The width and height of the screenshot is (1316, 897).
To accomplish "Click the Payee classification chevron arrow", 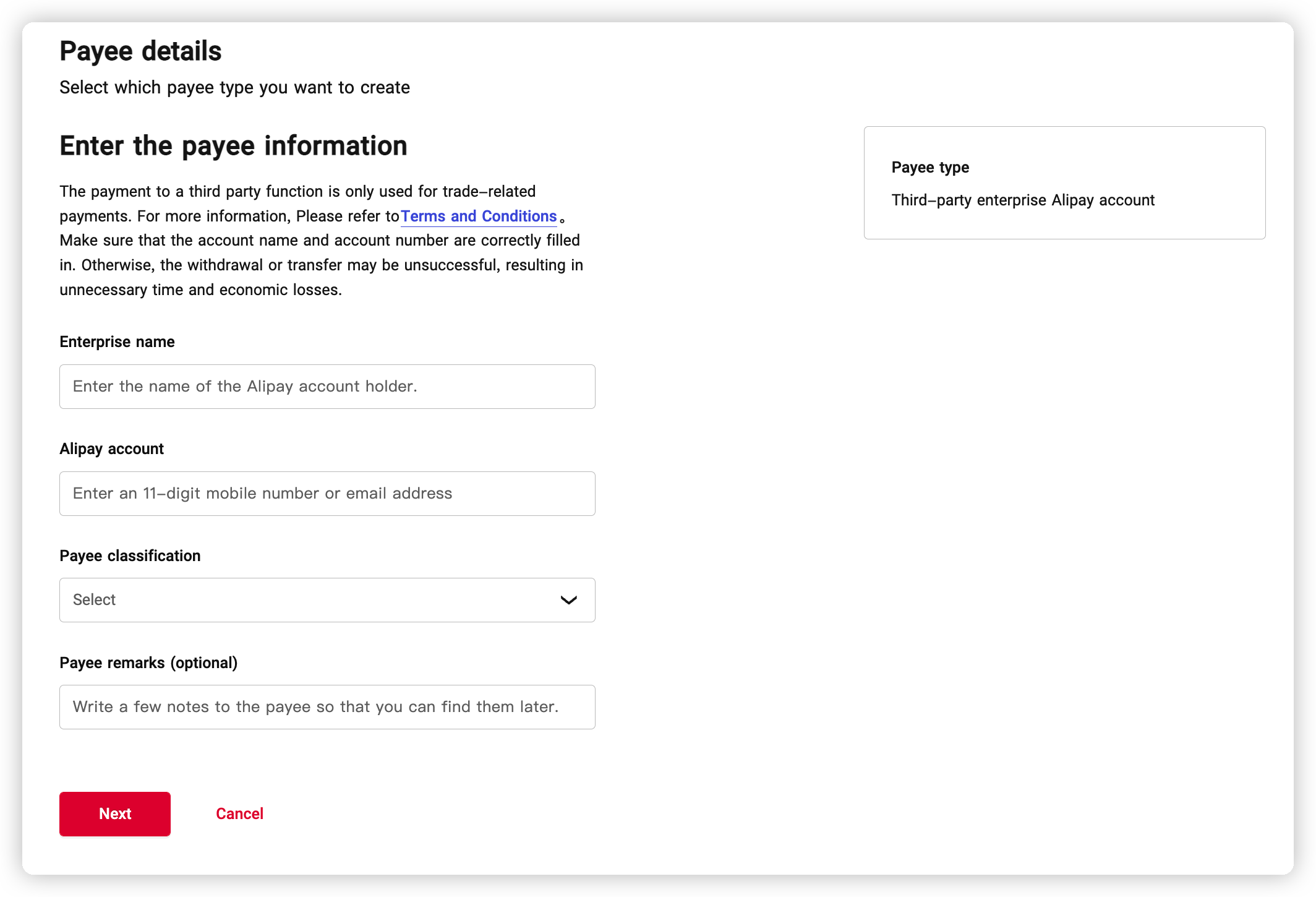I will 568,600.
